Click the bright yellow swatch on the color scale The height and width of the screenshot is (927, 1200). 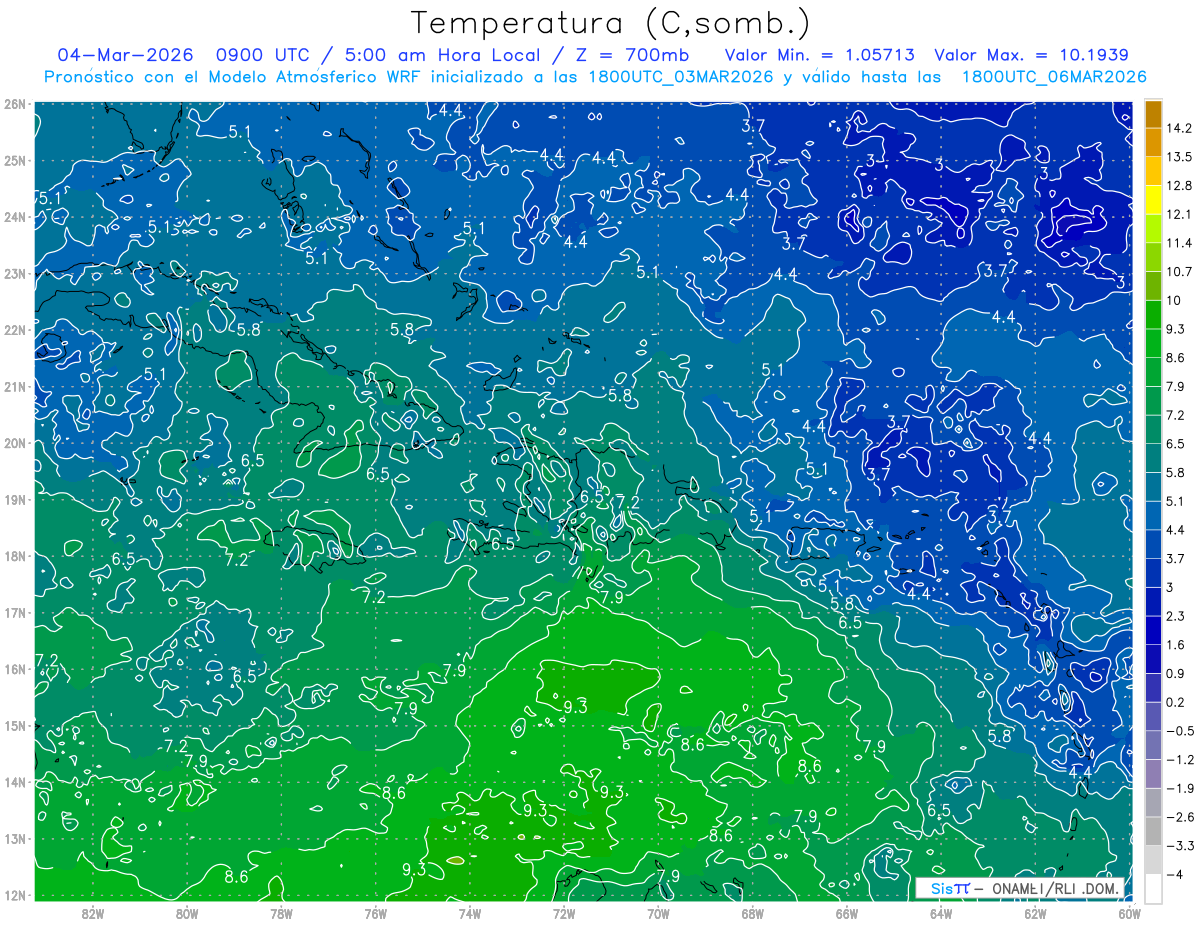coord(1153,200)
